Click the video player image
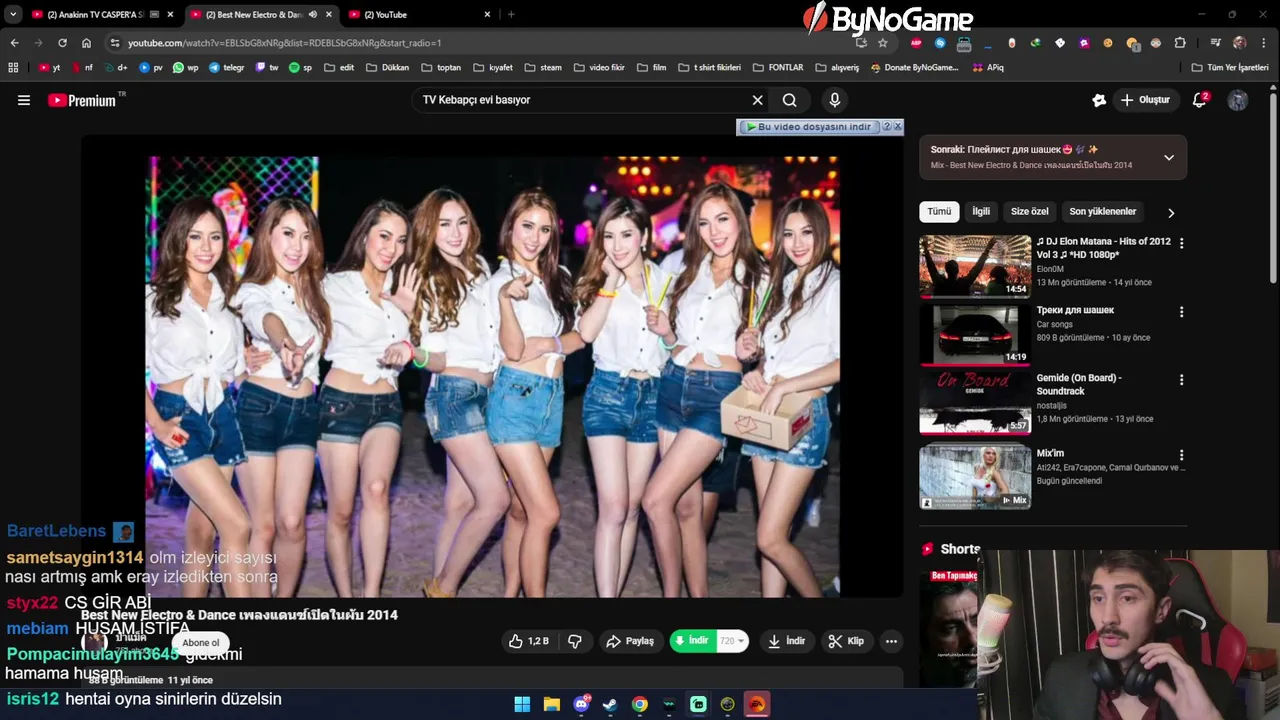 coord(492,377)
